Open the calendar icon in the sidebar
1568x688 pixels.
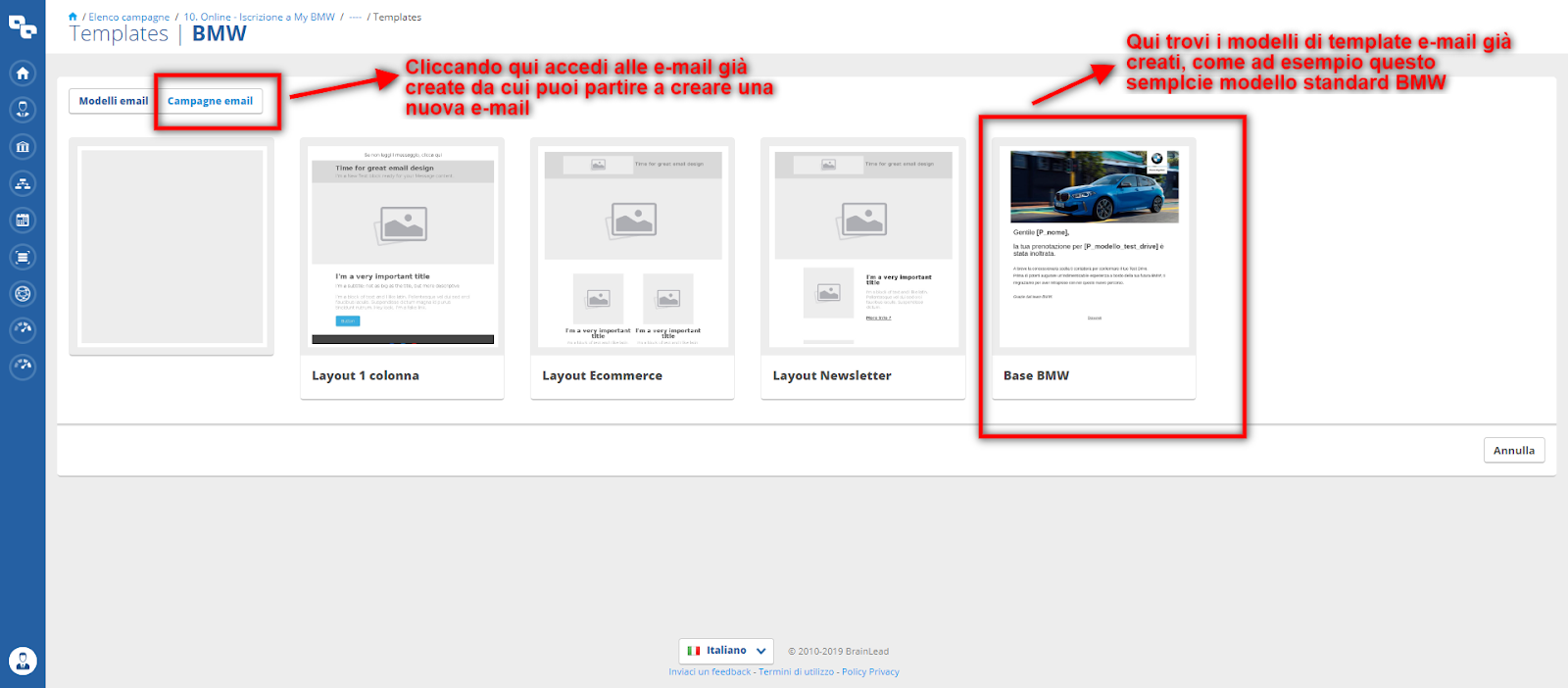(23, 221)
